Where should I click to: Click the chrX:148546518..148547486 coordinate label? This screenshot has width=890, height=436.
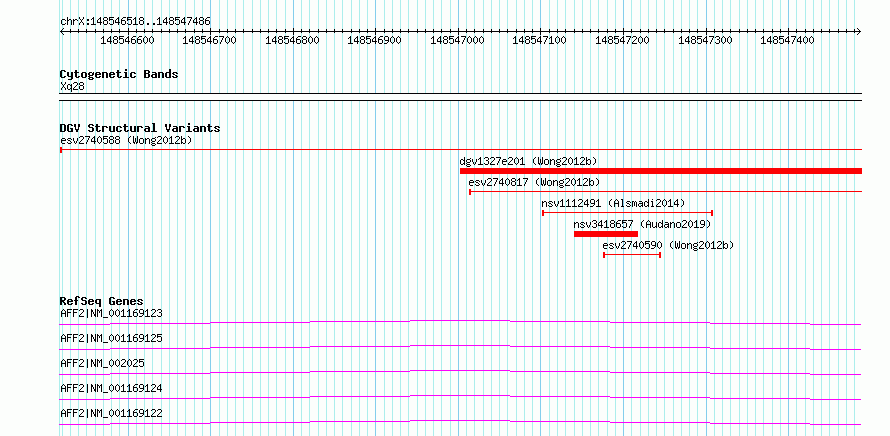(135, 22)
